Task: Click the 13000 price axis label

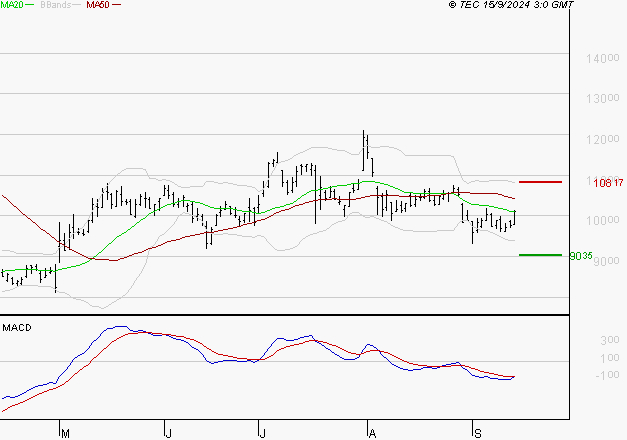Action: point(603,98)
